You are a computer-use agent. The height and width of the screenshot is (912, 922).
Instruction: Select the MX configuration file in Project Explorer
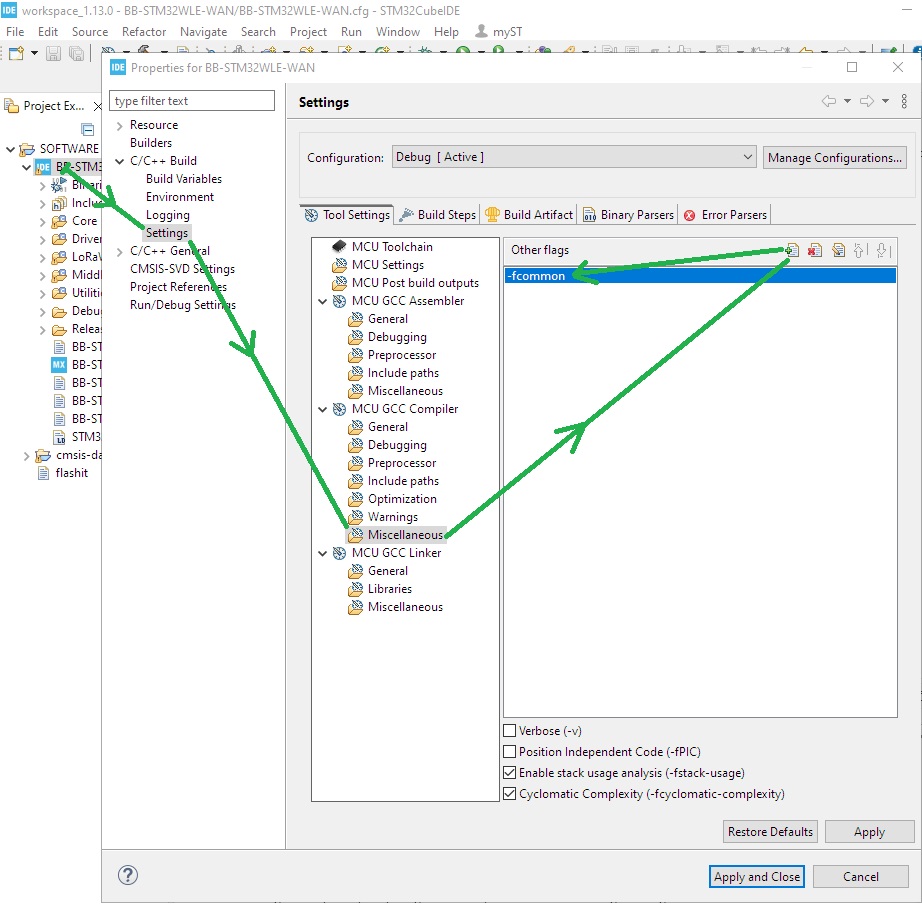78,365
